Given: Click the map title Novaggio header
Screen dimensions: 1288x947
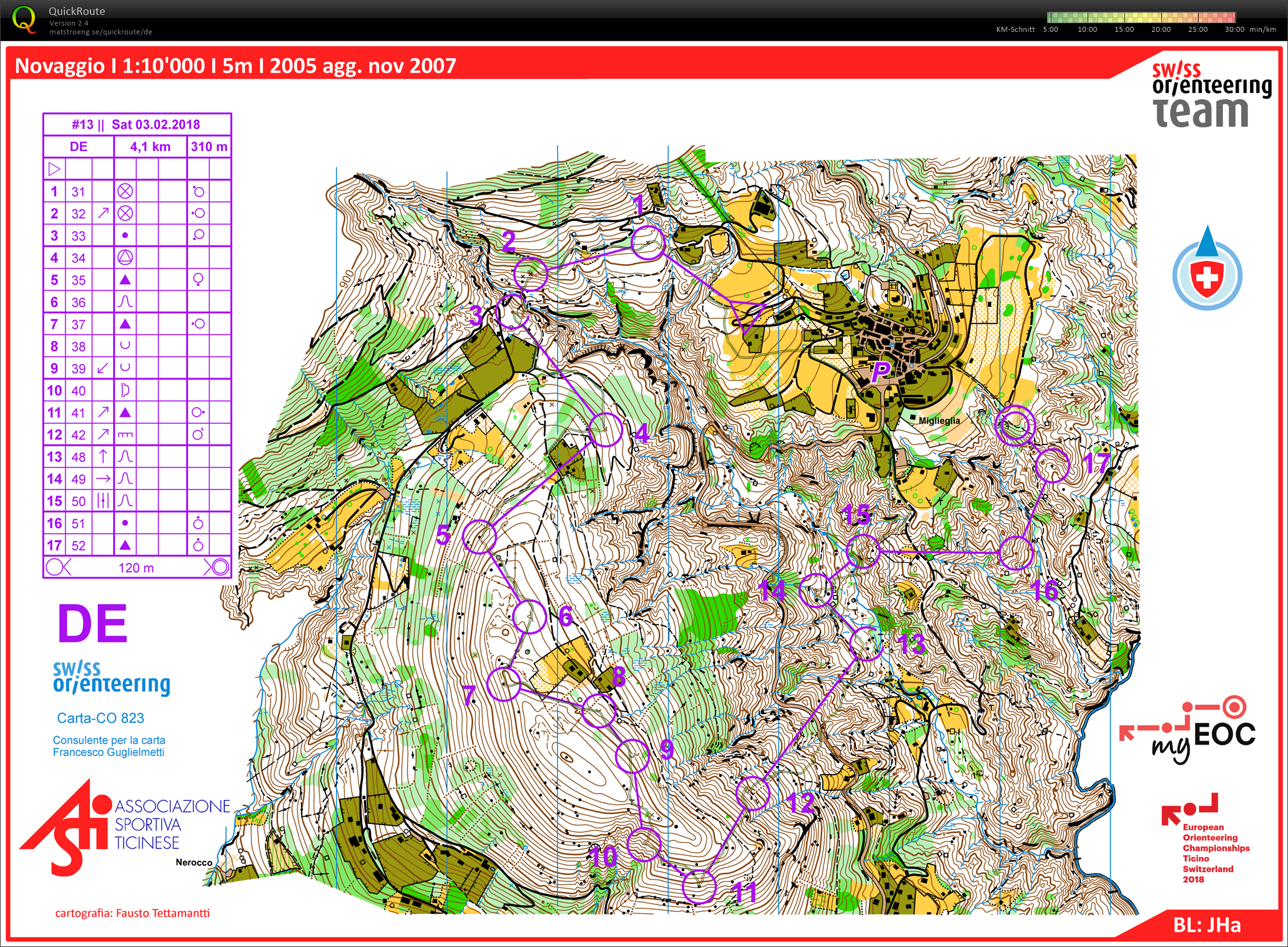Looking at the screenshot, I should coord(235,66).
